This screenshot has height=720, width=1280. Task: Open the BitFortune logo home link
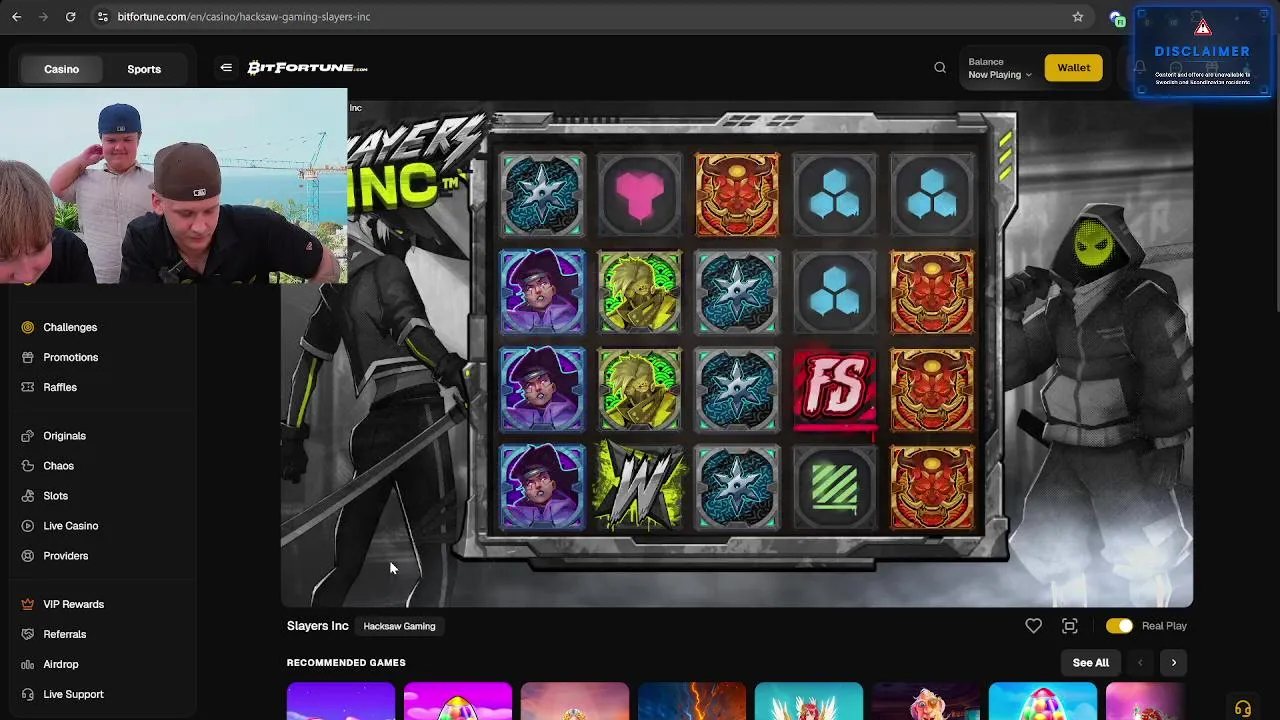[307, 68]
